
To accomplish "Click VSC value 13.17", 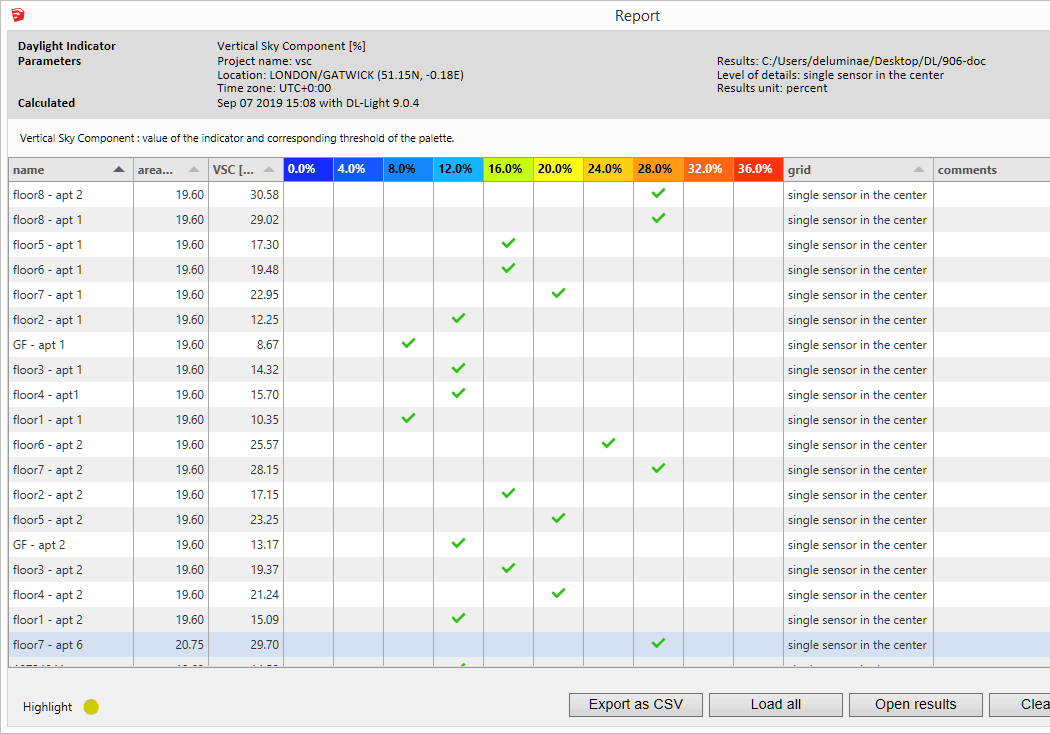I will pos(265,544).
